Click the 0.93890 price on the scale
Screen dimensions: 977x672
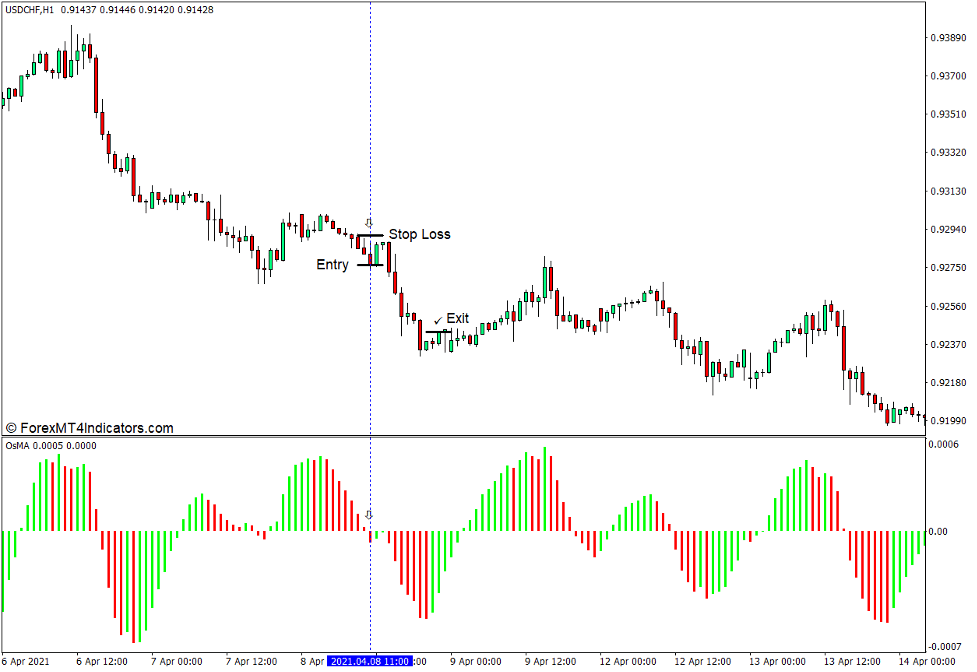[946, 38]
